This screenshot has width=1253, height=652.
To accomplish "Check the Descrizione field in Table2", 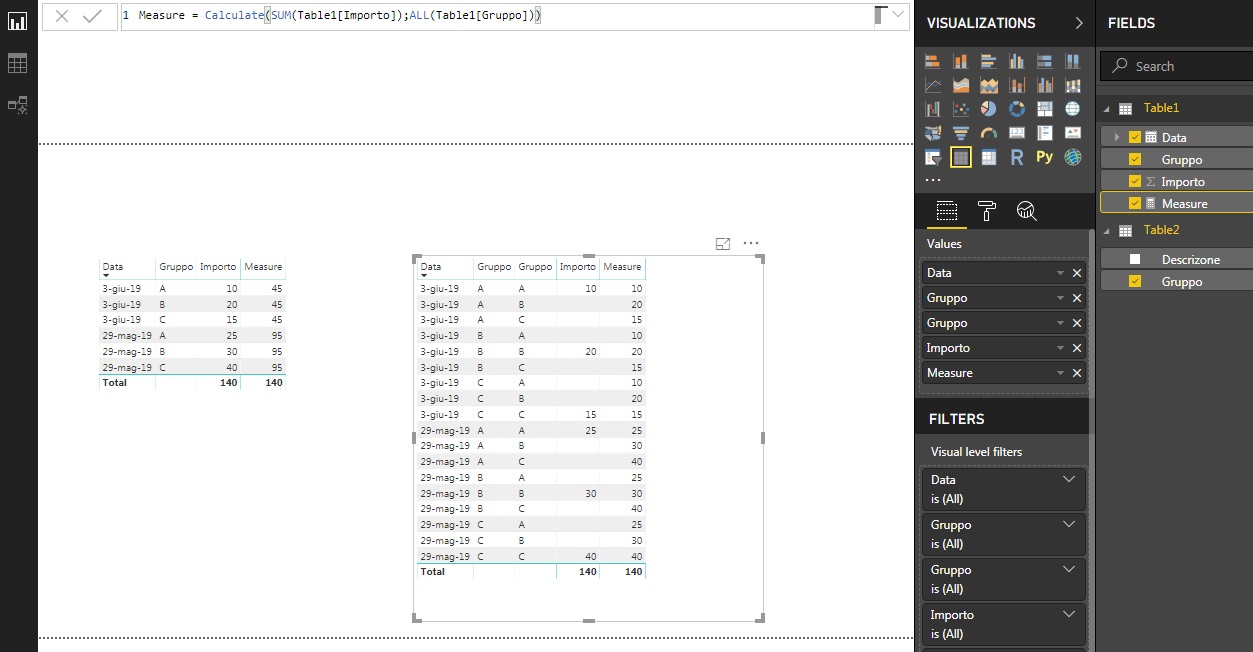I will 1135,259.
